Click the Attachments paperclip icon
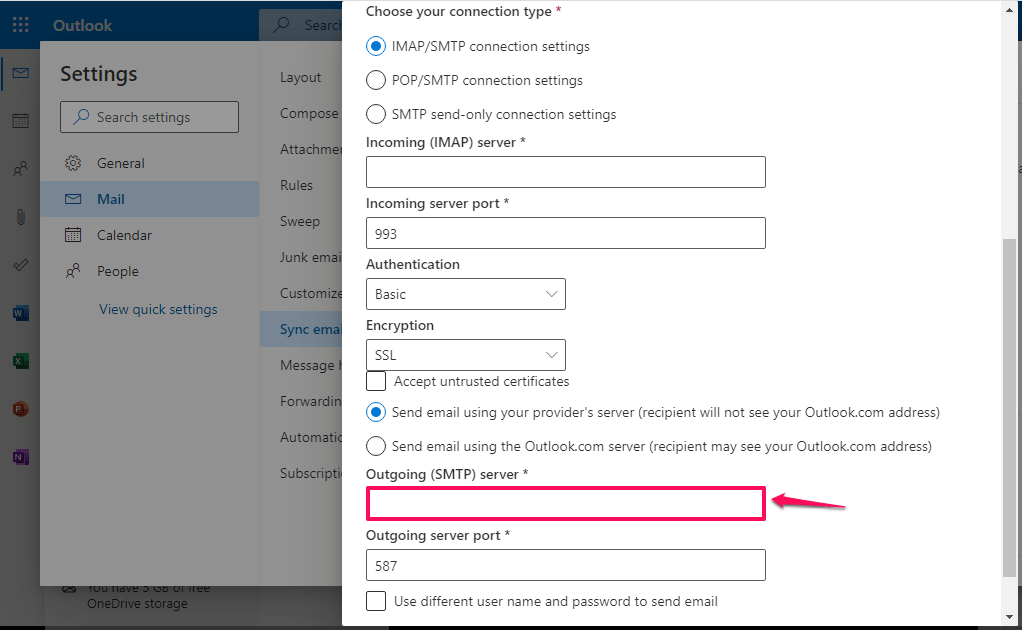Image resolution: width=1022 pixels, height=630 pixels. pyautogui.click(x=20, y=216)
